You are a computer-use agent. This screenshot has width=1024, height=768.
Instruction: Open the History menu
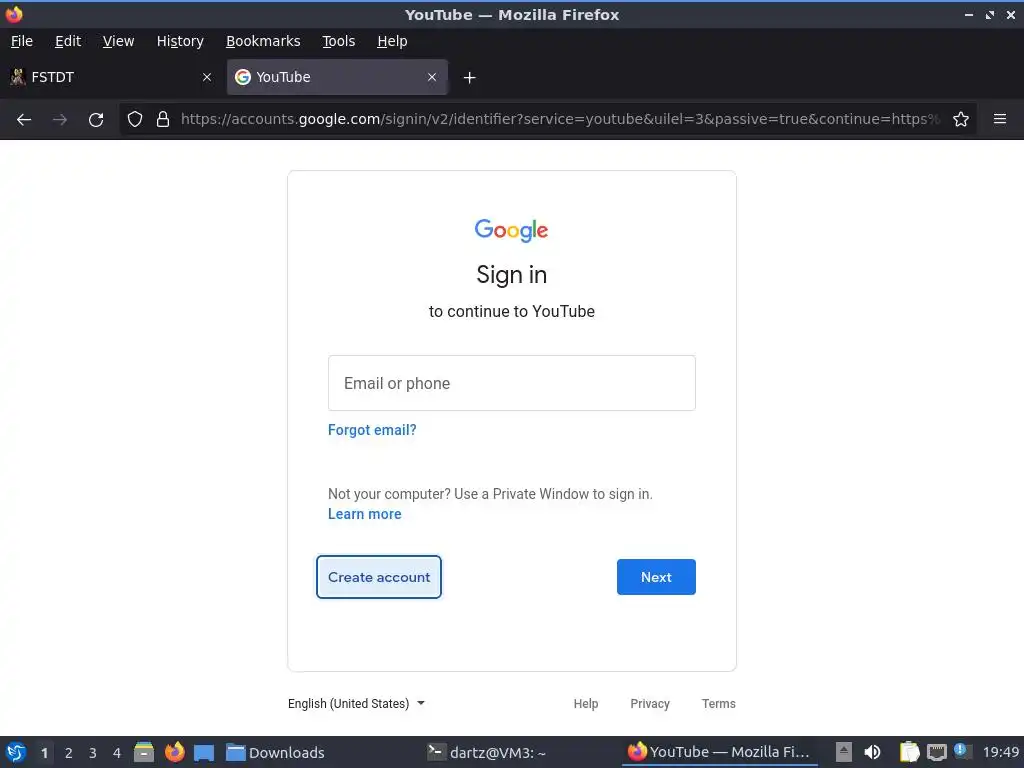(180, 41)
